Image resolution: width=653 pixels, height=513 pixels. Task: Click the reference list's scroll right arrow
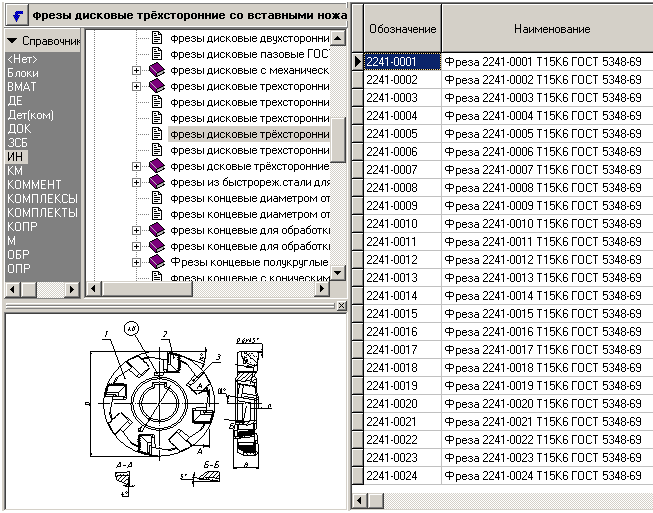[x=72, y=289]
